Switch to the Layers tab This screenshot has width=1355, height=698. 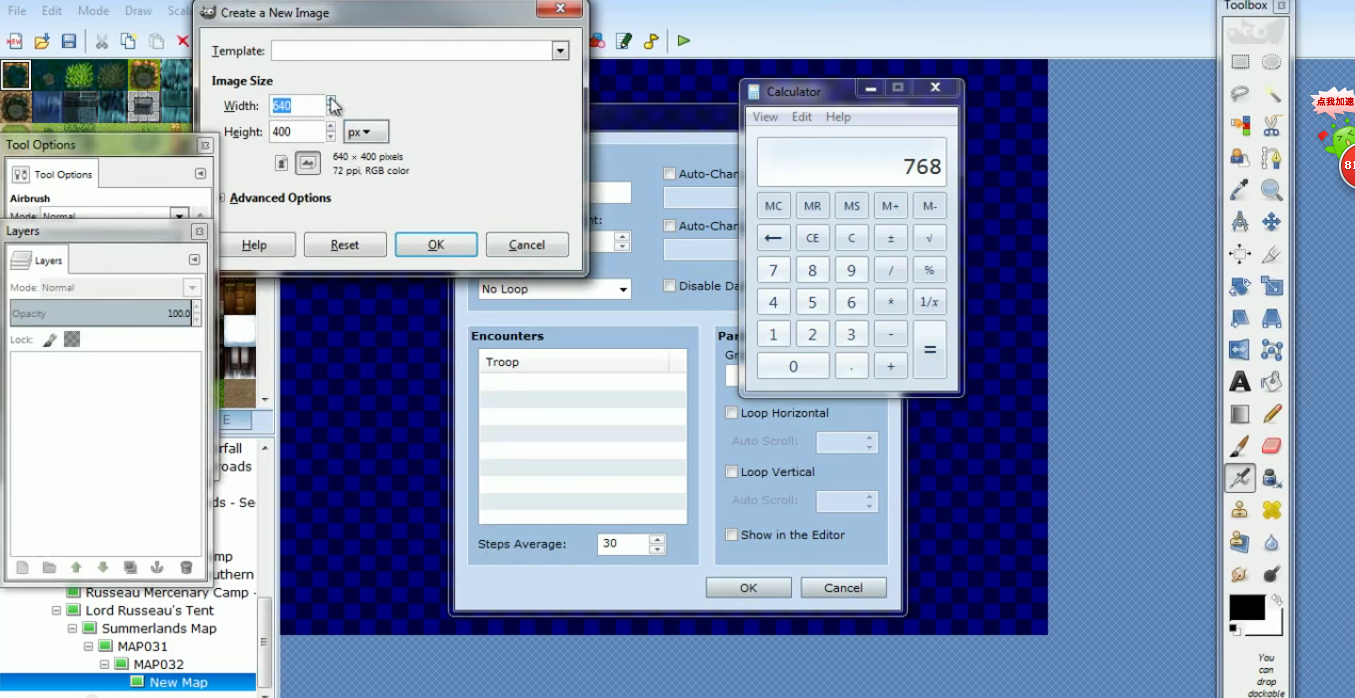coord(38,260)
